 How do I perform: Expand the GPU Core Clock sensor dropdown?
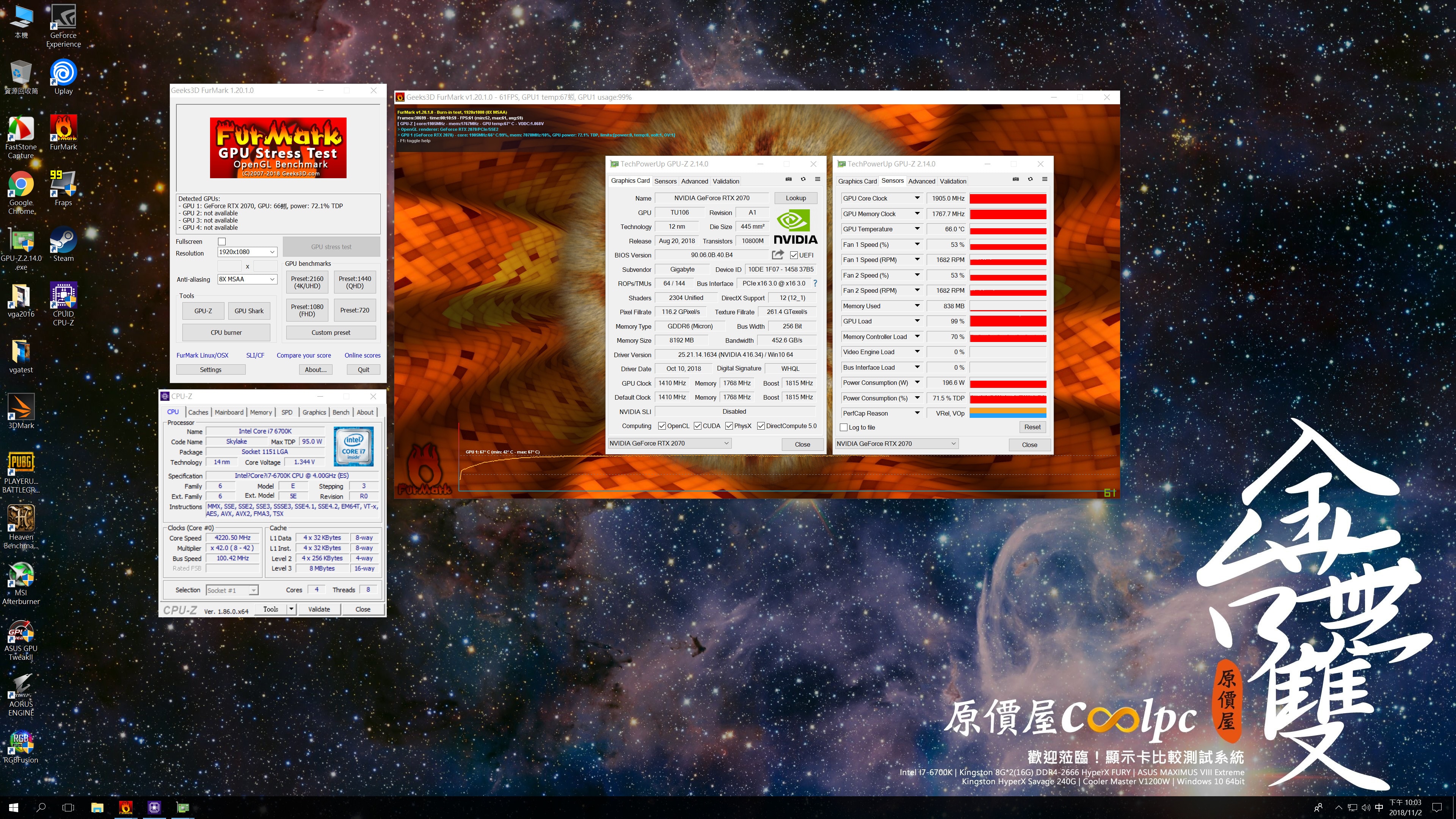click(x=917, y=198)
